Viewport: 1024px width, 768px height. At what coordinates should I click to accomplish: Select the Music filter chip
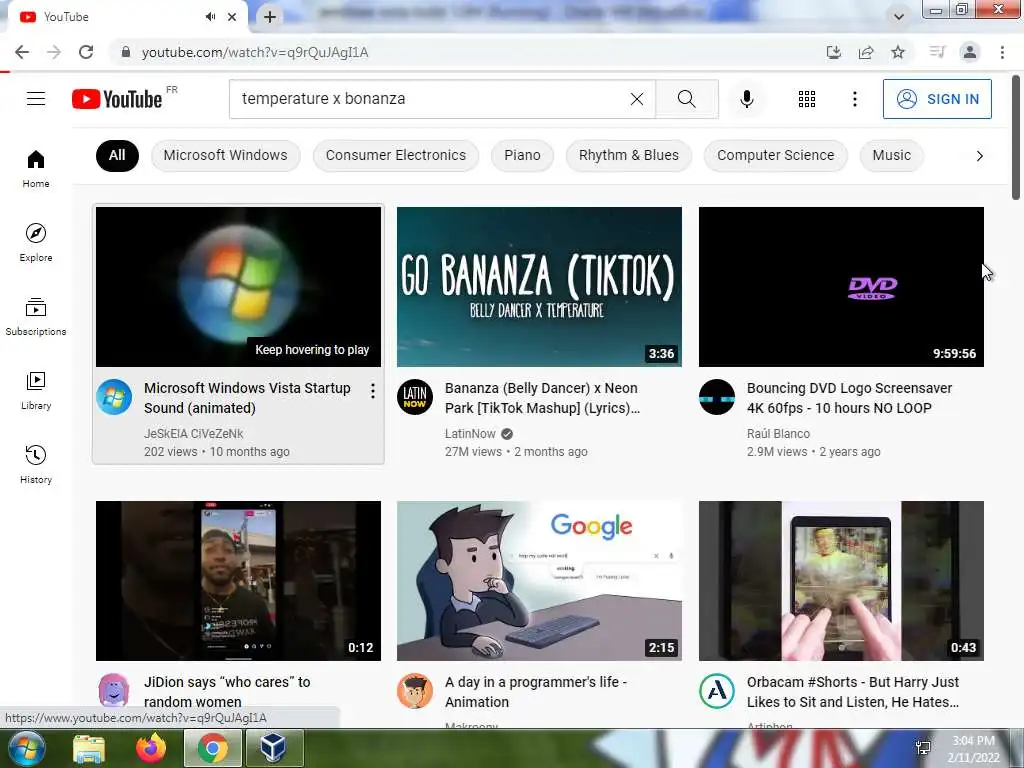coord(891,155)
